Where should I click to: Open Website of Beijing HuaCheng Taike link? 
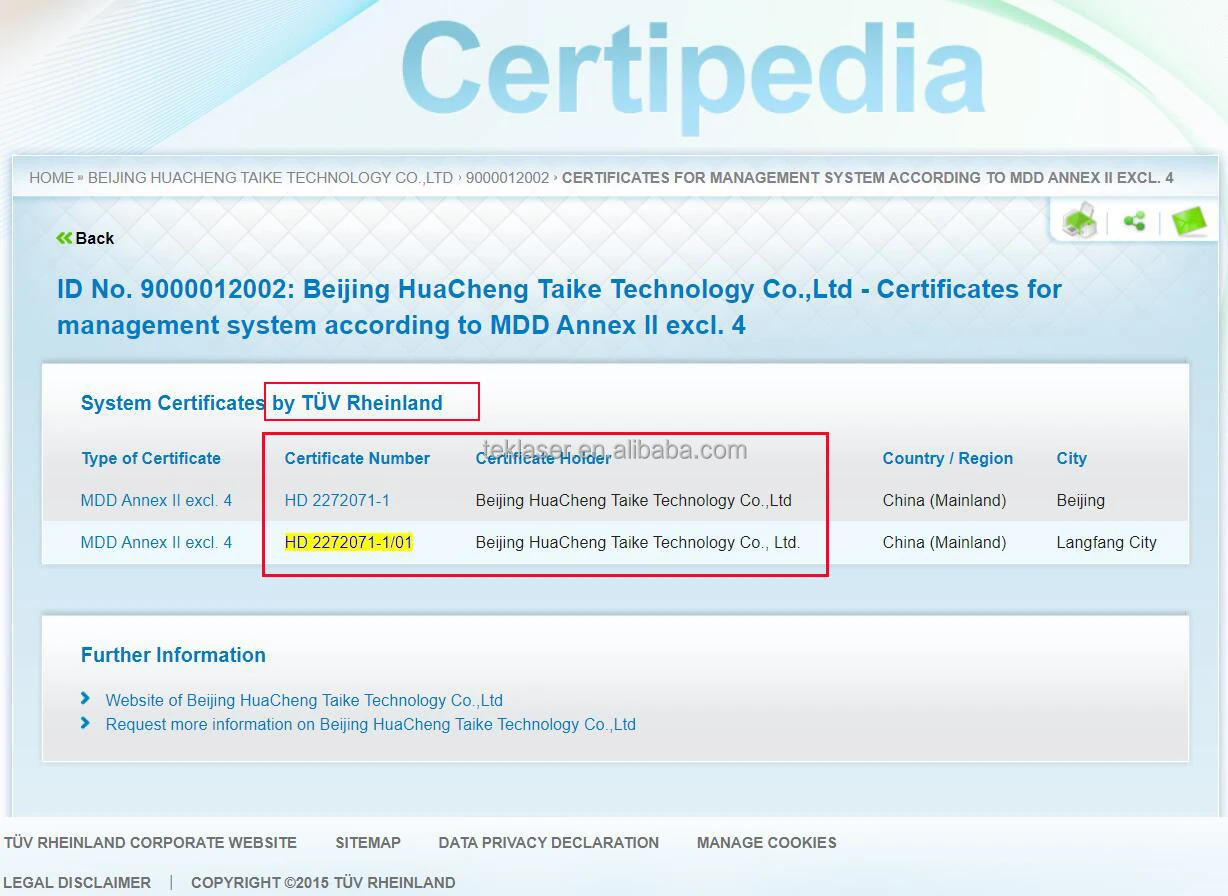[304, 700]
